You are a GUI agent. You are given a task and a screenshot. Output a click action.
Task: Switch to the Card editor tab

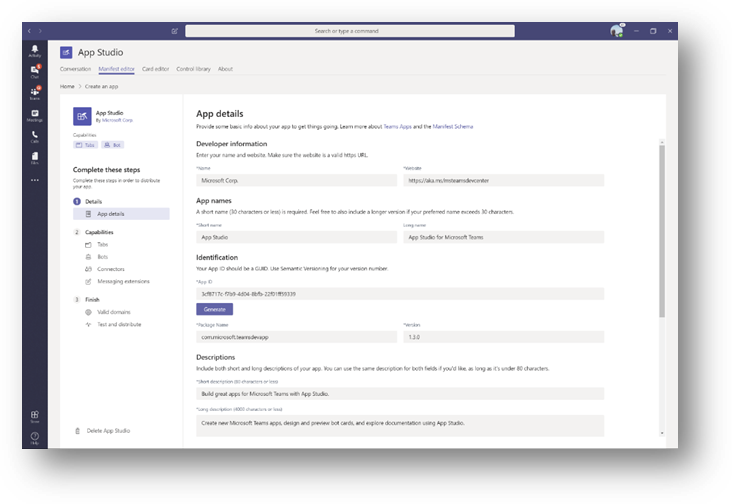click(155, 69)
